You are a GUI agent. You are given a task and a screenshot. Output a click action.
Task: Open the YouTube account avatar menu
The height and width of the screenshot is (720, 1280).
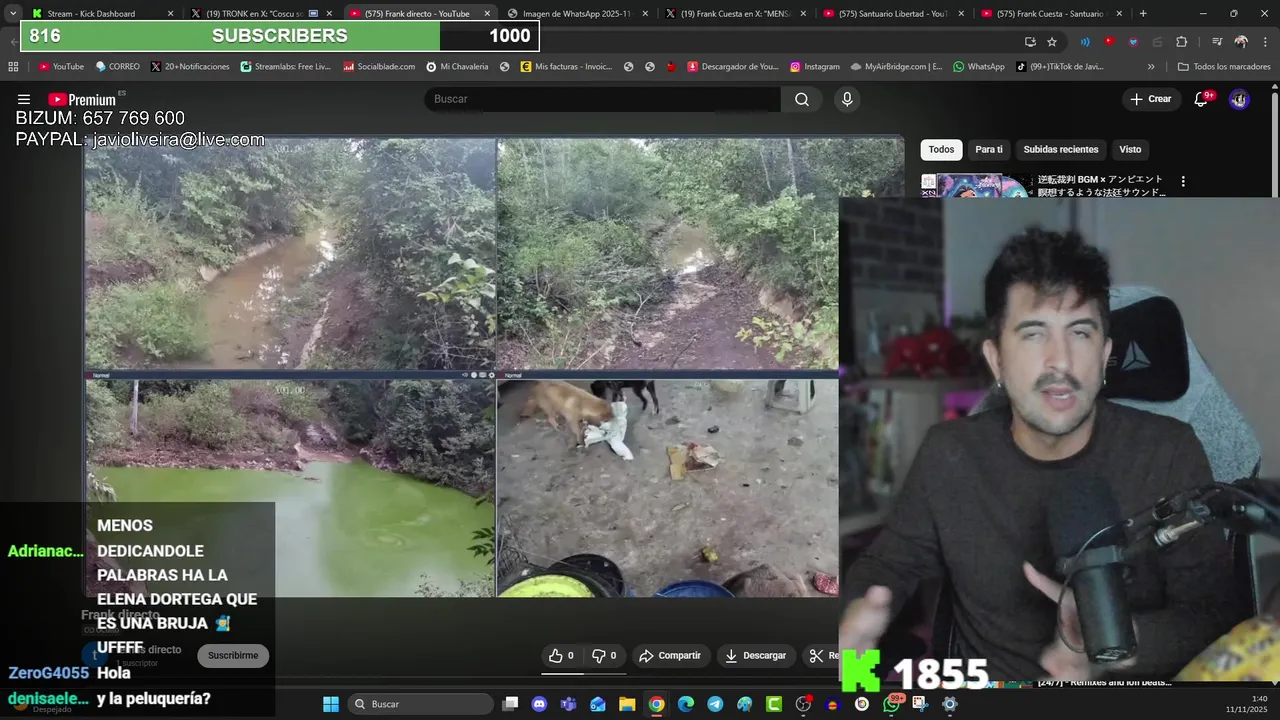click(1239, 99)
